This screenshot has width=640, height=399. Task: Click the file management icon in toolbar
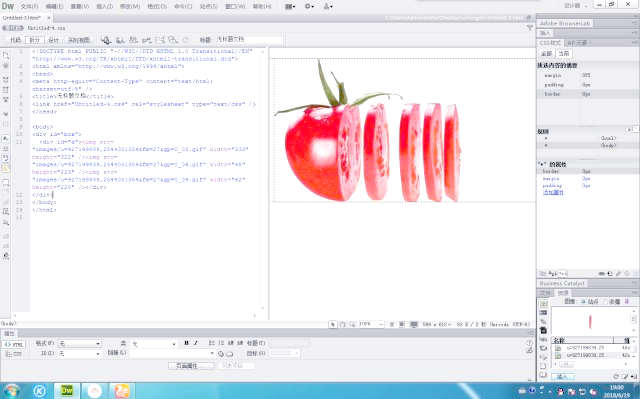tap(133, 40)
